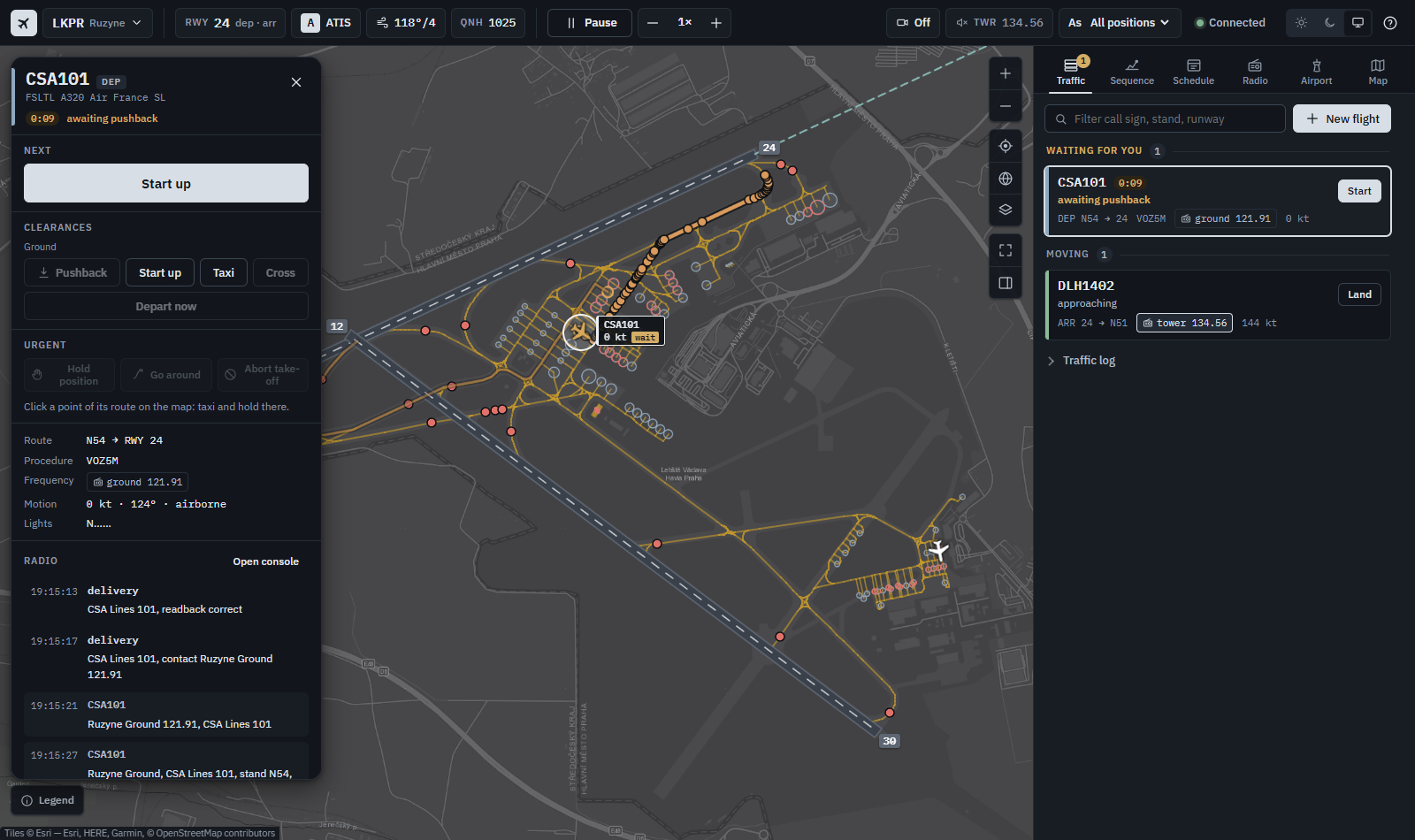Pause the simulation
The height and width of the screenshot is (840, 1415).
click(x=590, y=23)
